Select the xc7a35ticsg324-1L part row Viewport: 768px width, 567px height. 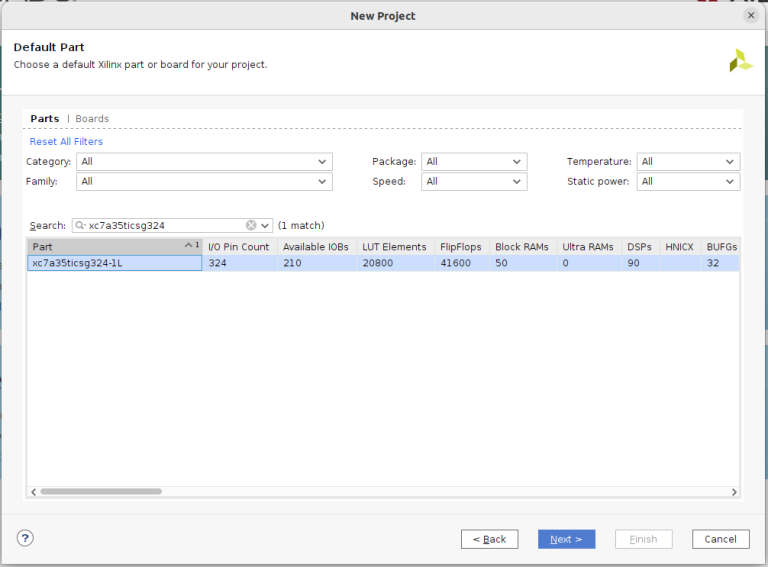(114, 264)
